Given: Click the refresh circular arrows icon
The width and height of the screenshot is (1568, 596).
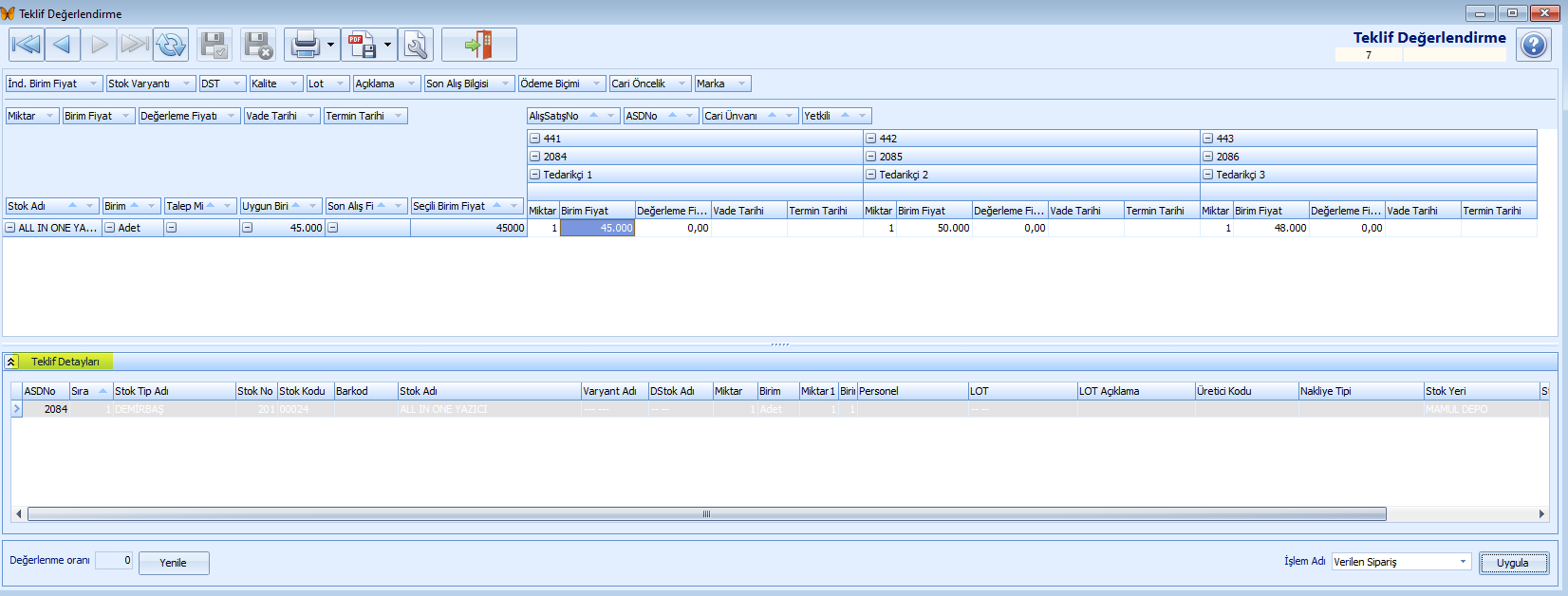Looking at the screenshot, I should pyautogui.click(x=172, y=45).
